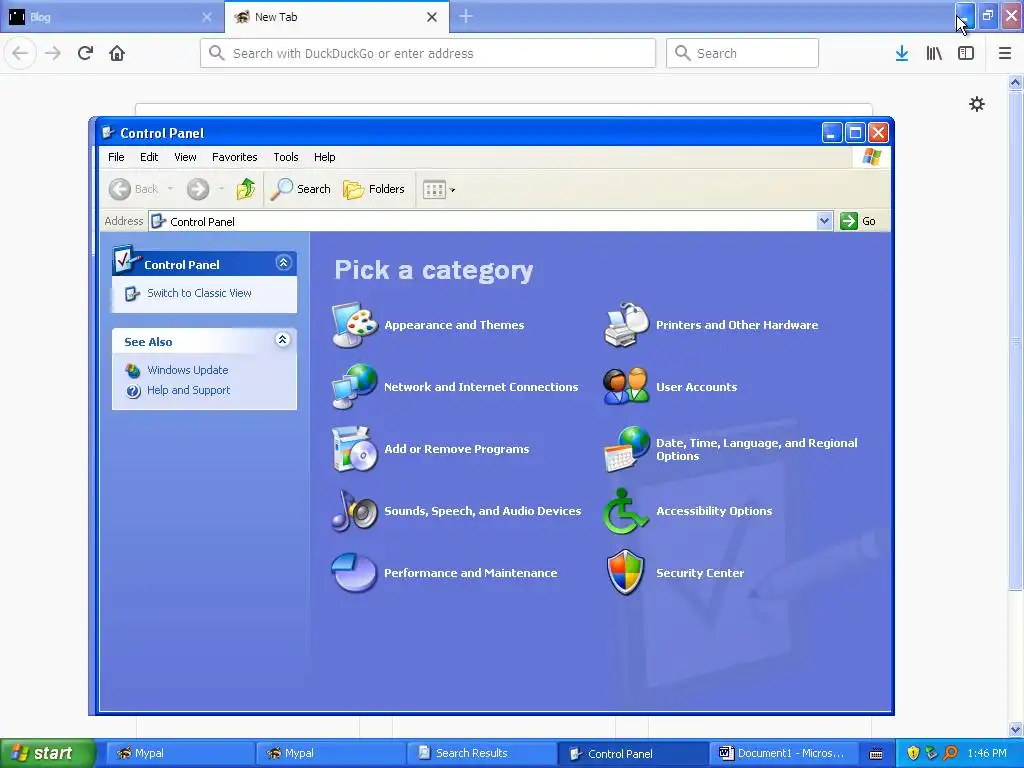
Task: Click the browser vertical scrollbar down arrow
Action: (x=1016, y=729)
